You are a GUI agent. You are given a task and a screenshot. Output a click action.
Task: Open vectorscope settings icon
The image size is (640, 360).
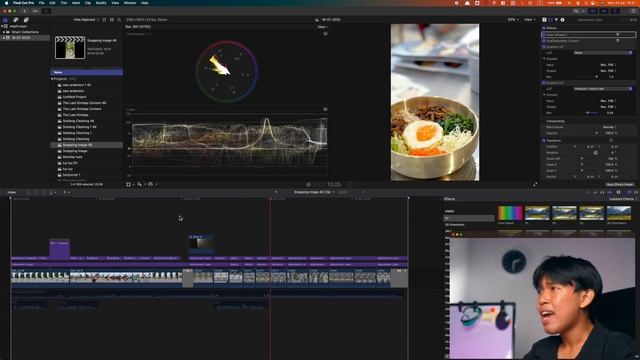325,34
